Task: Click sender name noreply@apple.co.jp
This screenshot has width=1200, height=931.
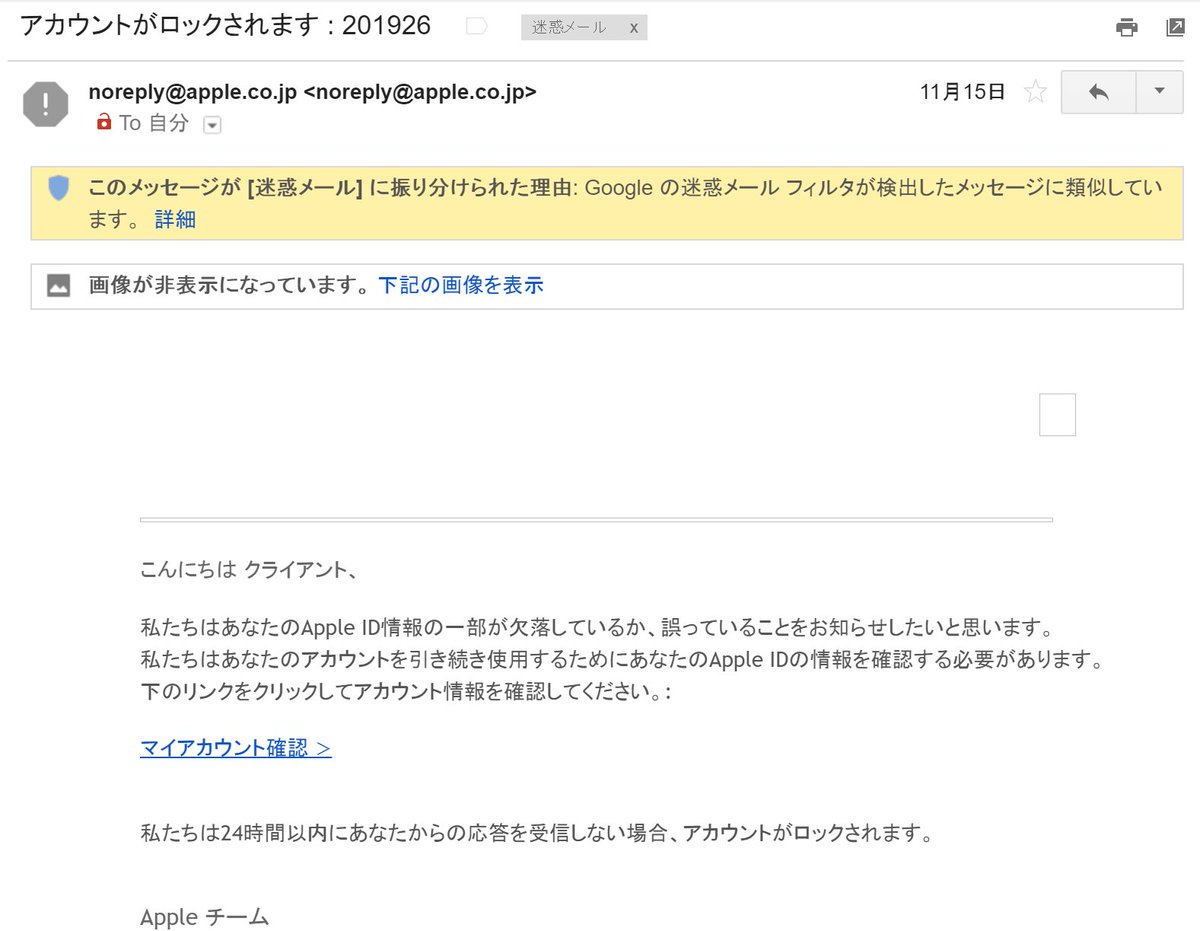Action: point(192,92)
